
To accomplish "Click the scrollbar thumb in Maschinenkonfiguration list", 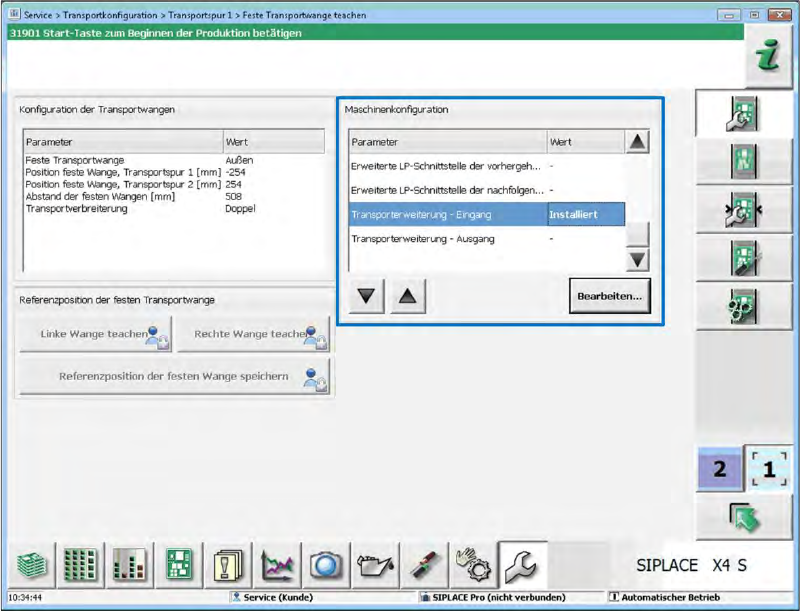I will pyautogui.click(x=637, y=234).
